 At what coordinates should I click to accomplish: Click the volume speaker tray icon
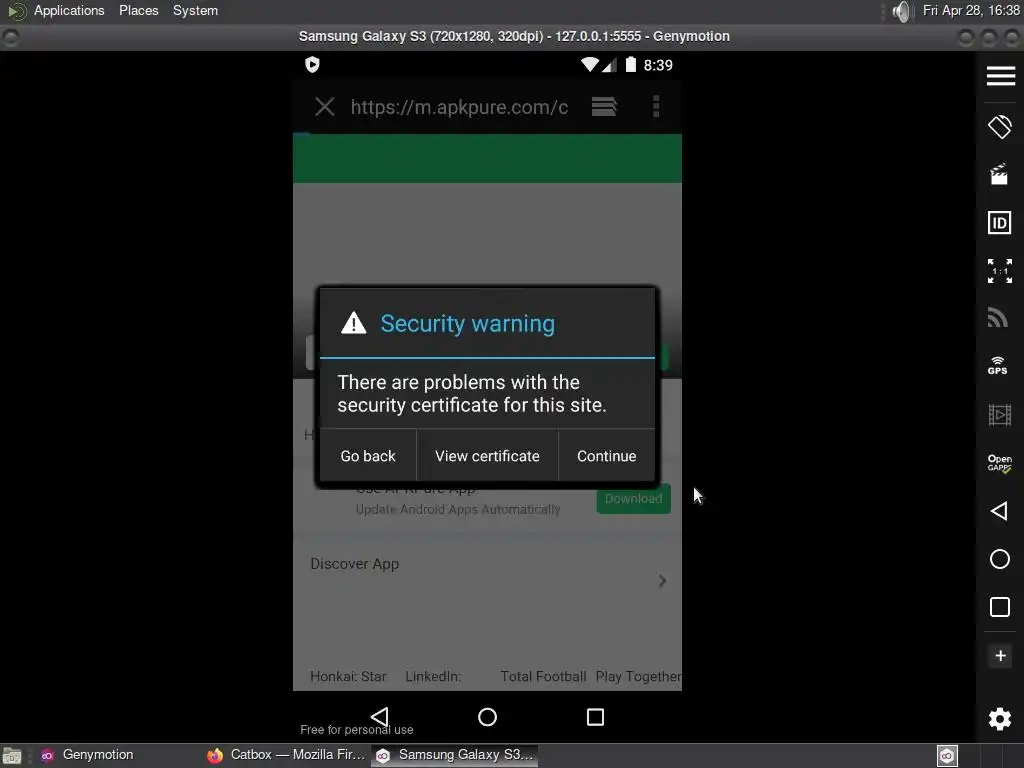pos(901,11)
